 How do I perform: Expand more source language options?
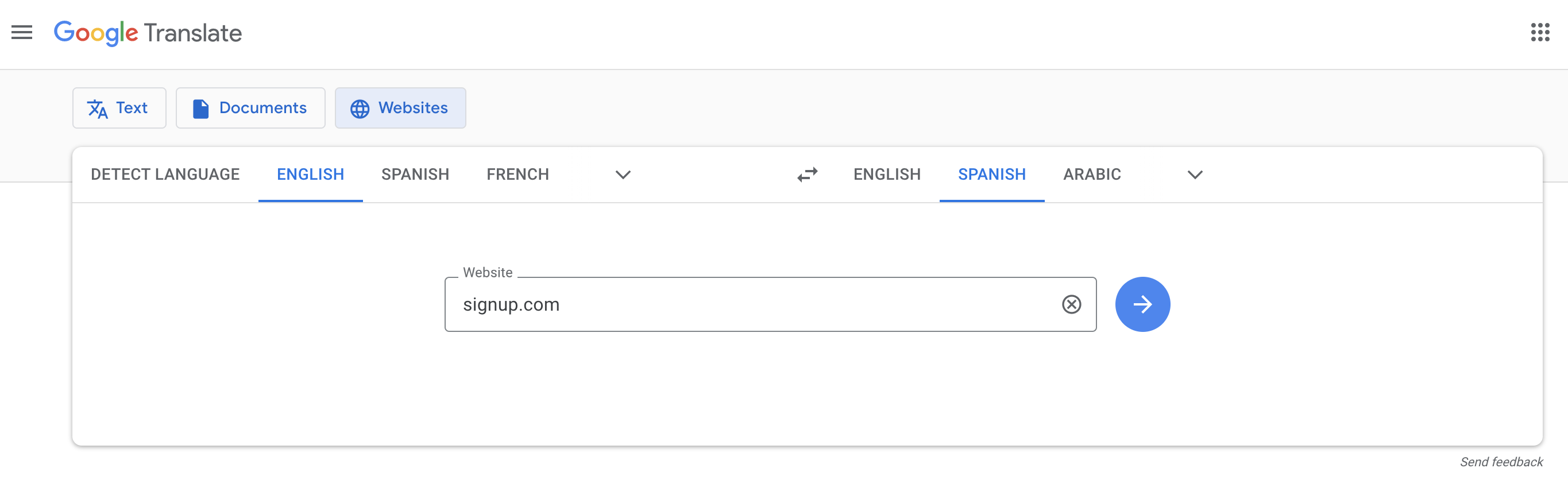pyautogui.click(x=622, y=175)
